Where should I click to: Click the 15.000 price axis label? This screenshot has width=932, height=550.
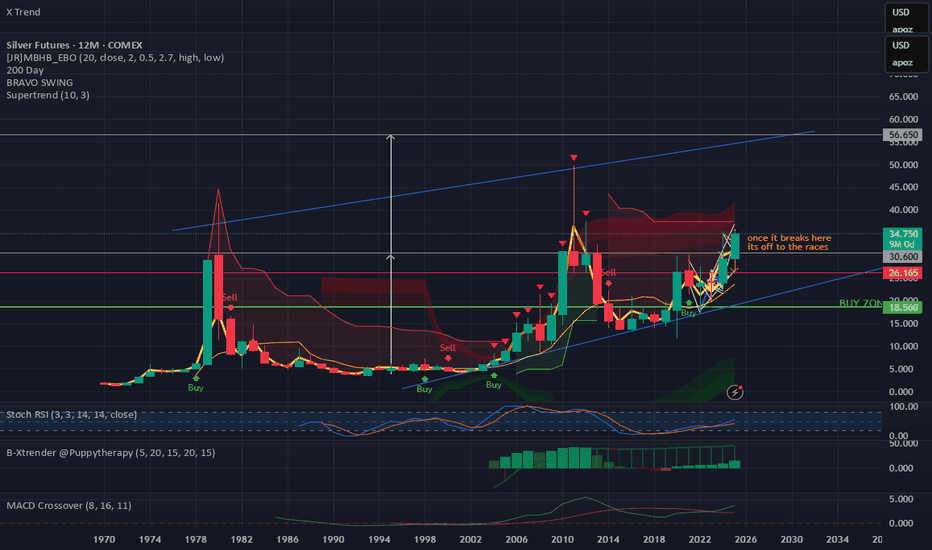tap(903, 323)
